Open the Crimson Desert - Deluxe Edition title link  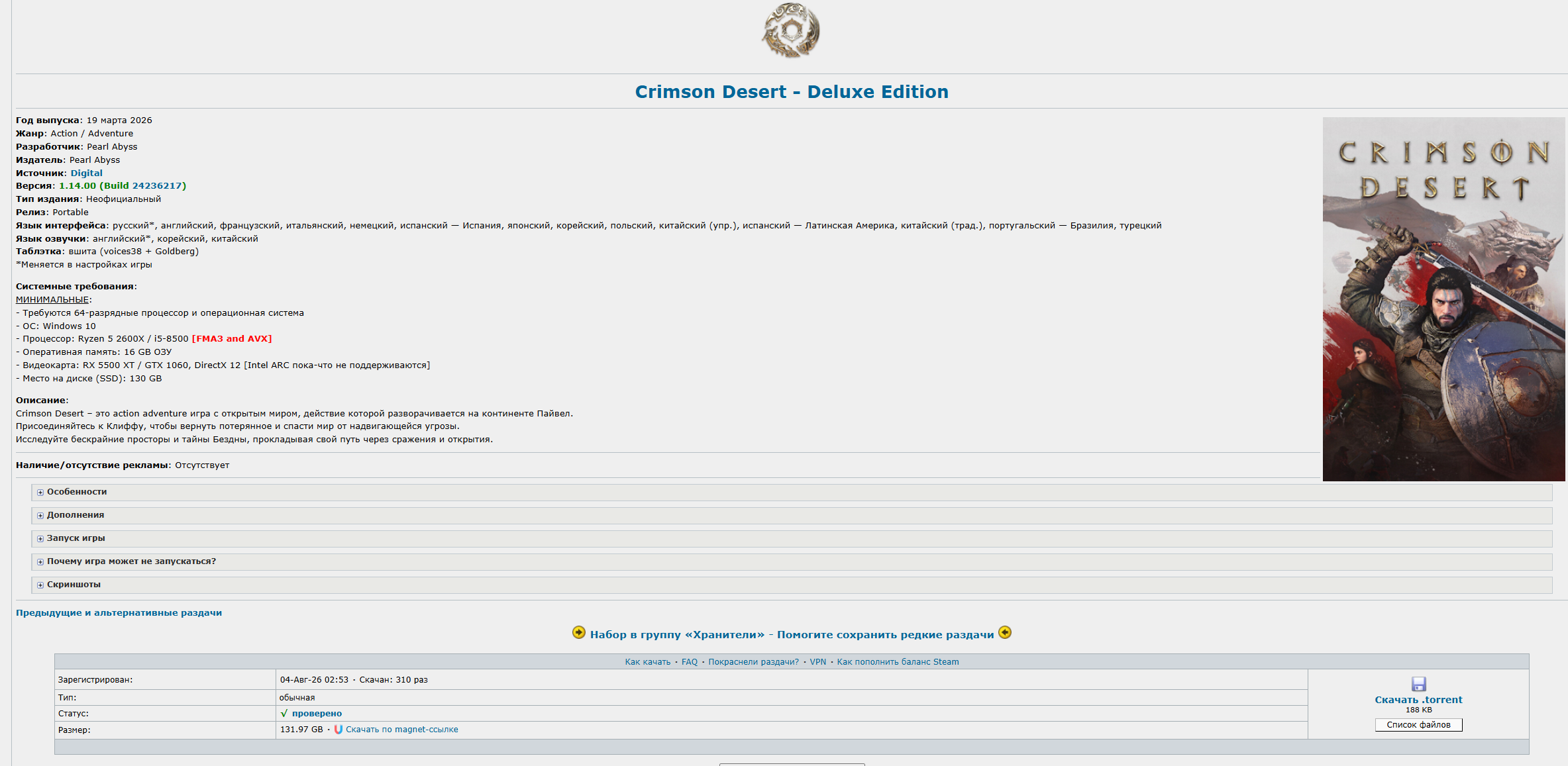pos(792,92)
